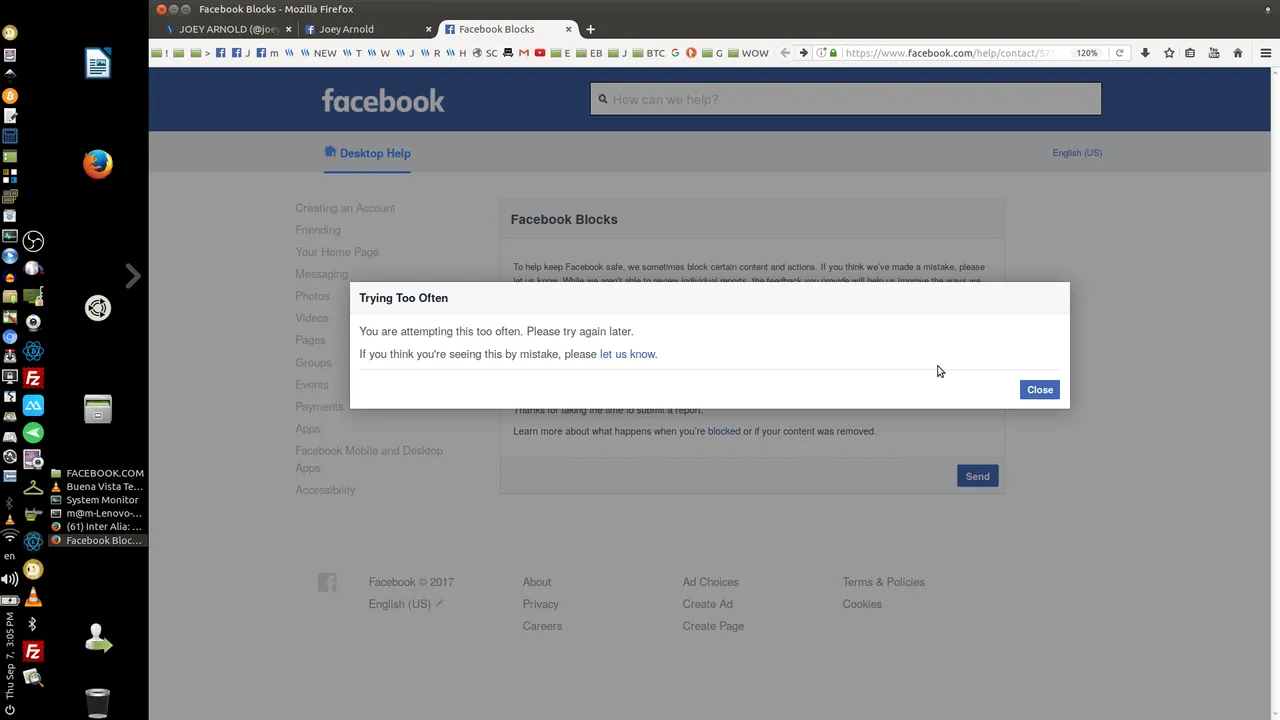Open the Ad Choices footer link

pos(711,582)
